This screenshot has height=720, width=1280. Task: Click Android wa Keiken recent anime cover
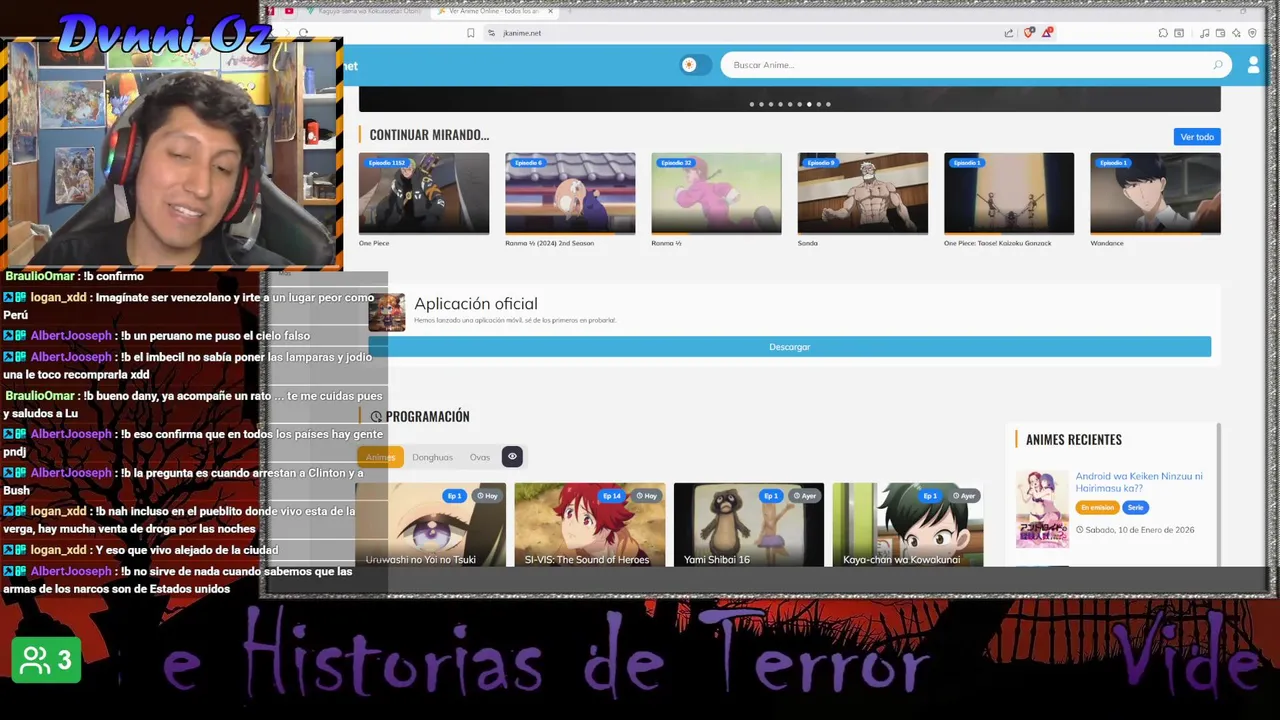(1042, 509)
